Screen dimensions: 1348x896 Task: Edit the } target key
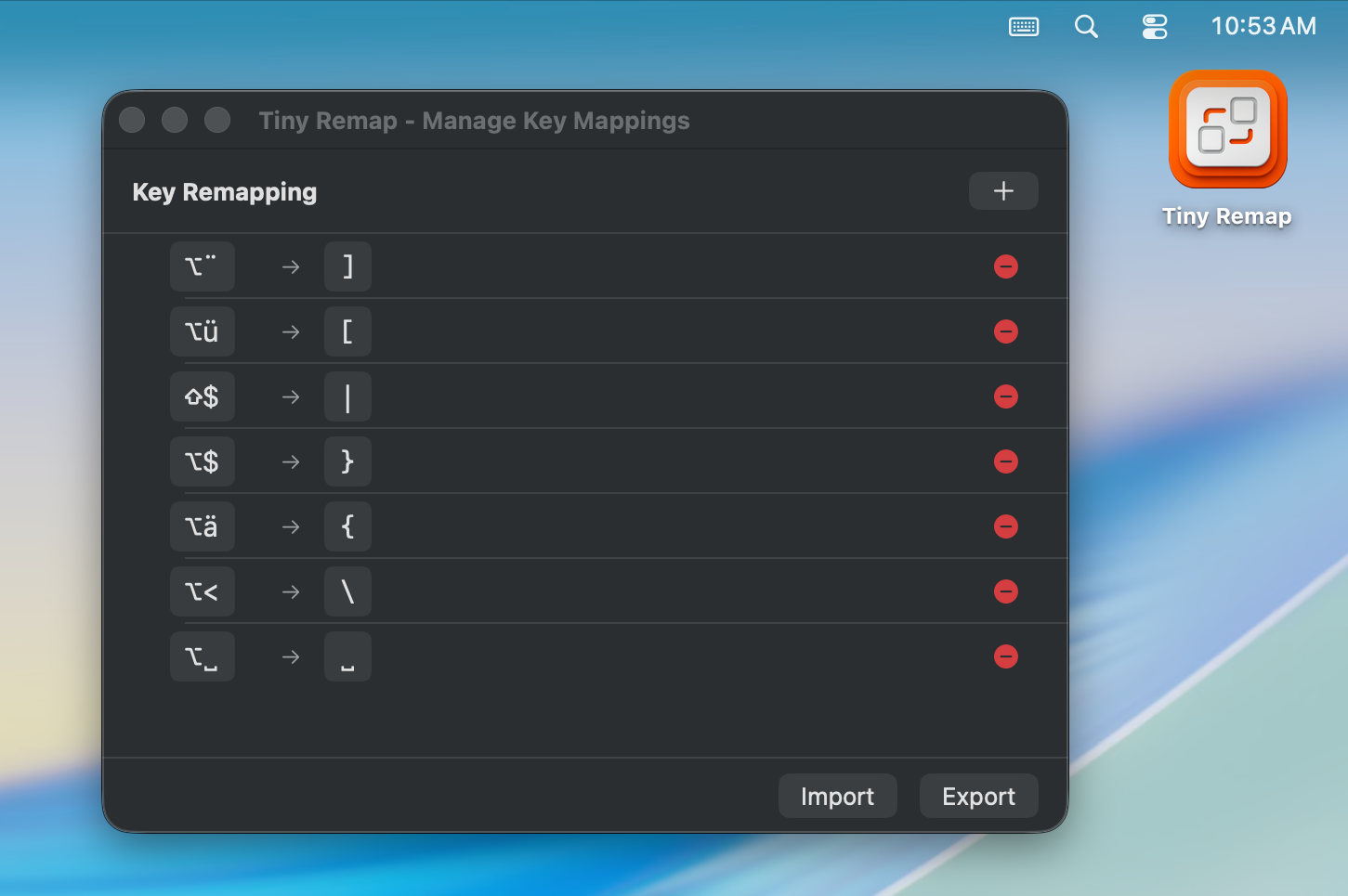347,461
